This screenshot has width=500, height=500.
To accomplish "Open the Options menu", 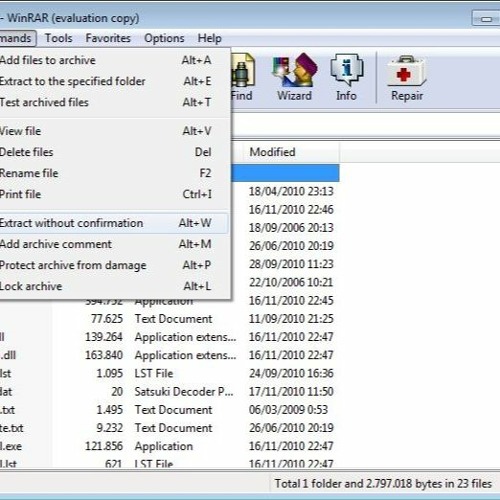I will (164, 38).
